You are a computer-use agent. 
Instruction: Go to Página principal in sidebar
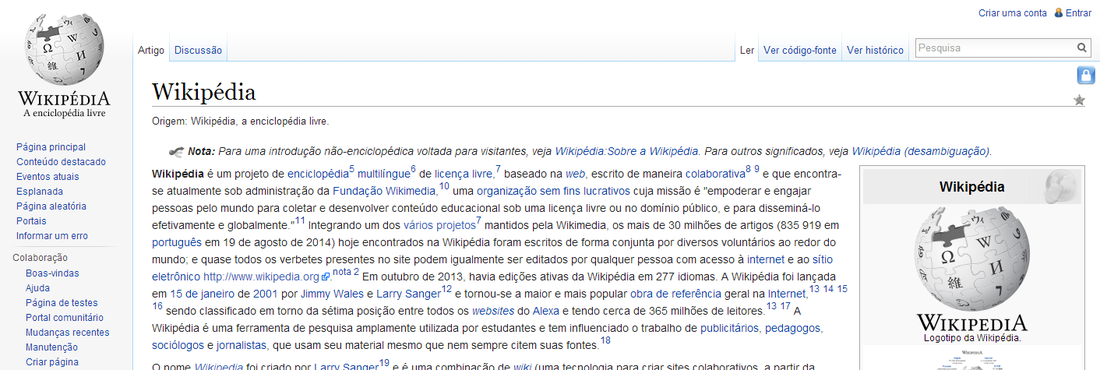pyautogui.click(x=51, y=147)
